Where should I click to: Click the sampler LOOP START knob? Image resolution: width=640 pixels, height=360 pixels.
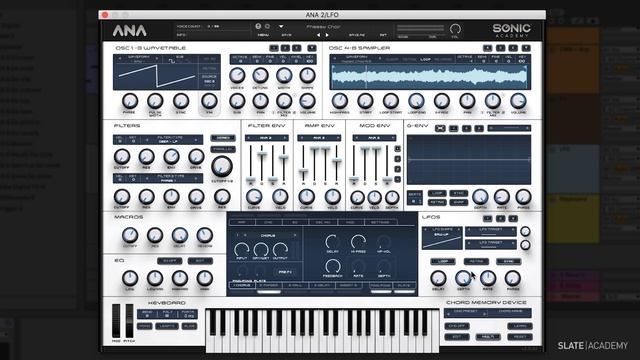tap(391, 101)
